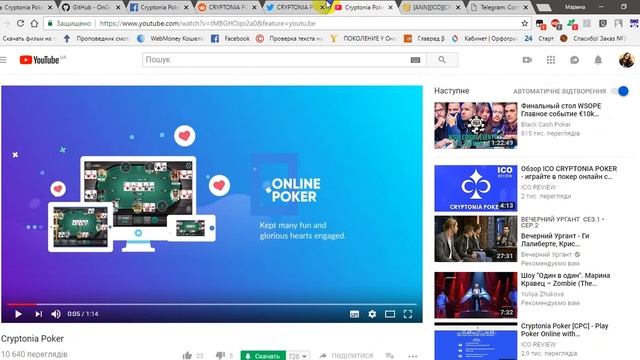Switch to the Reddit CRYPTONIA tab
The height and width of the screenshot is (360, 640).
tap(227, 7)
